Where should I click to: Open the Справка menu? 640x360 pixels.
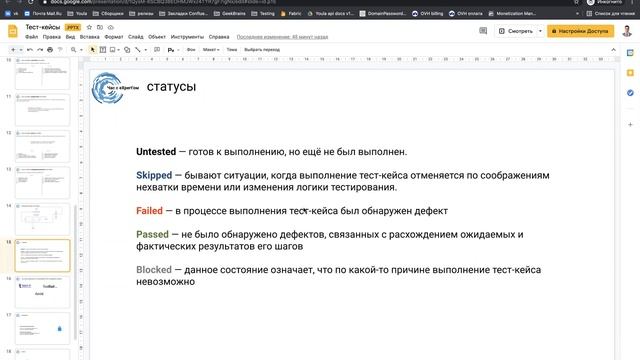click(x=219, y=37)
